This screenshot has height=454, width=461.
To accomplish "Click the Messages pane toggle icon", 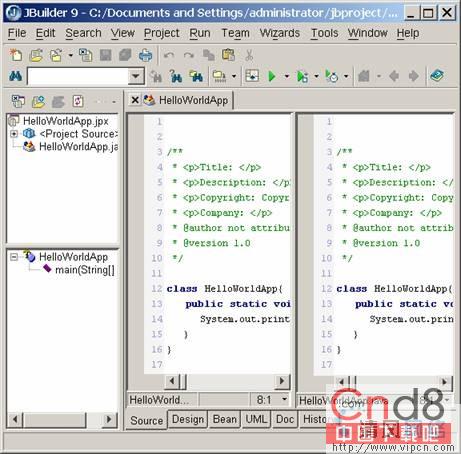I will coord(252,76).
